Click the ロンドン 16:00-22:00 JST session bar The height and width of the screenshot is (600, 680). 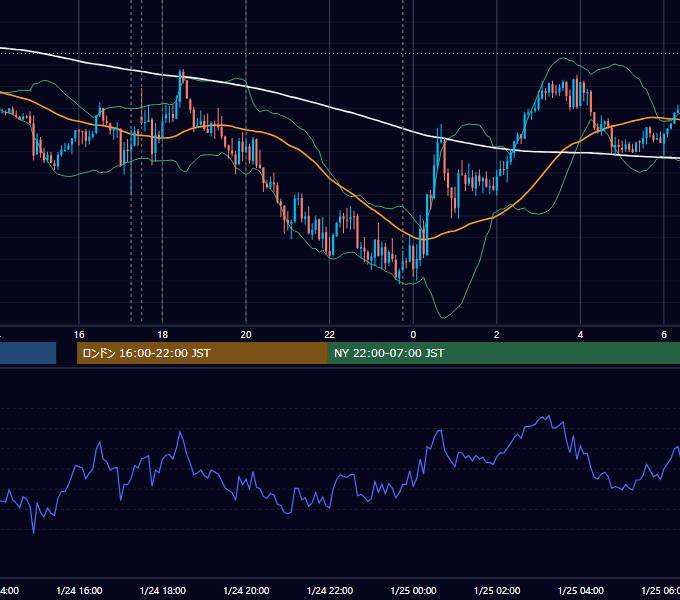point(202,353)
